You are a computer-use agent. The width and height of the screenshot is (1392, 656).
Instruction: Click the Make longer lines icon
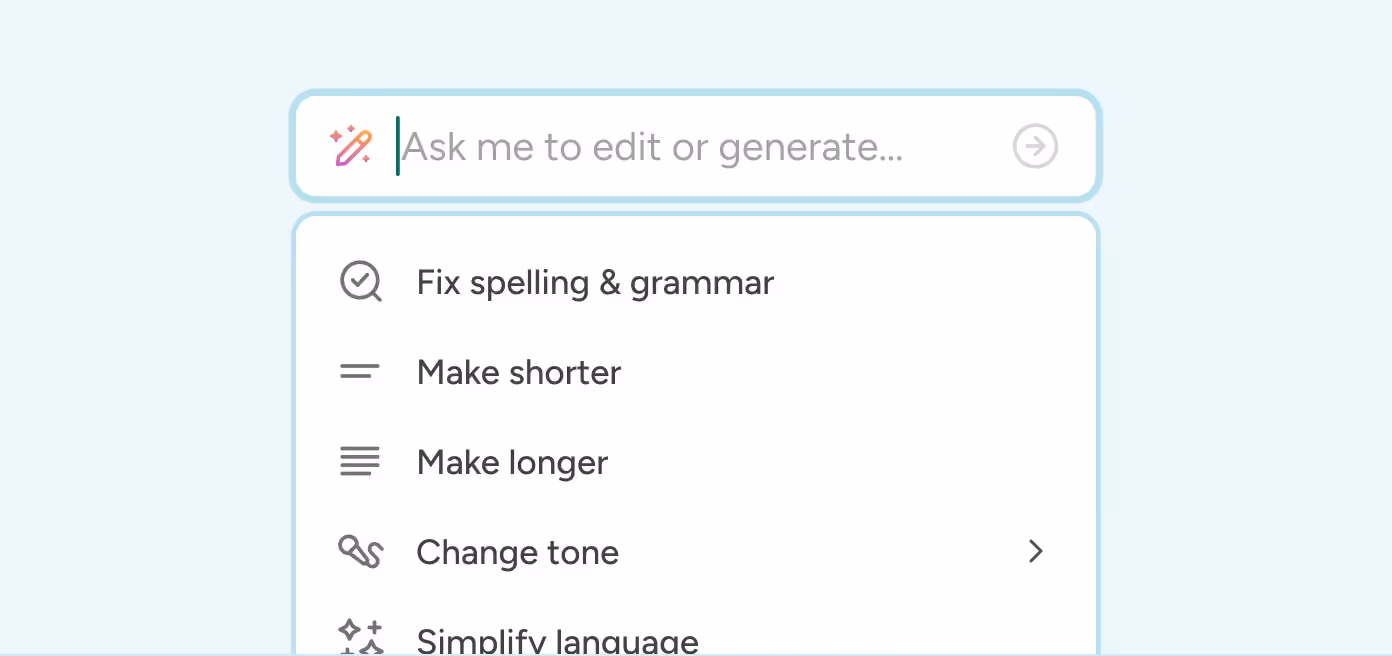pos(360,462)
